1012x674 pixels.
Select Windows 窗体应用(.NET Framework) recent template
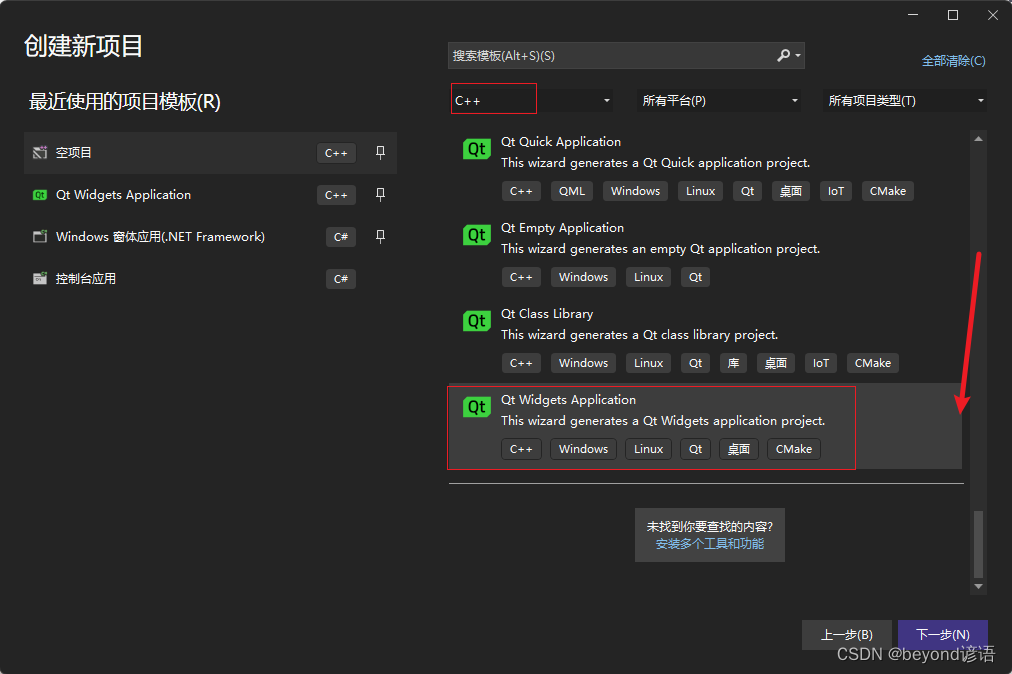point(210,237)
